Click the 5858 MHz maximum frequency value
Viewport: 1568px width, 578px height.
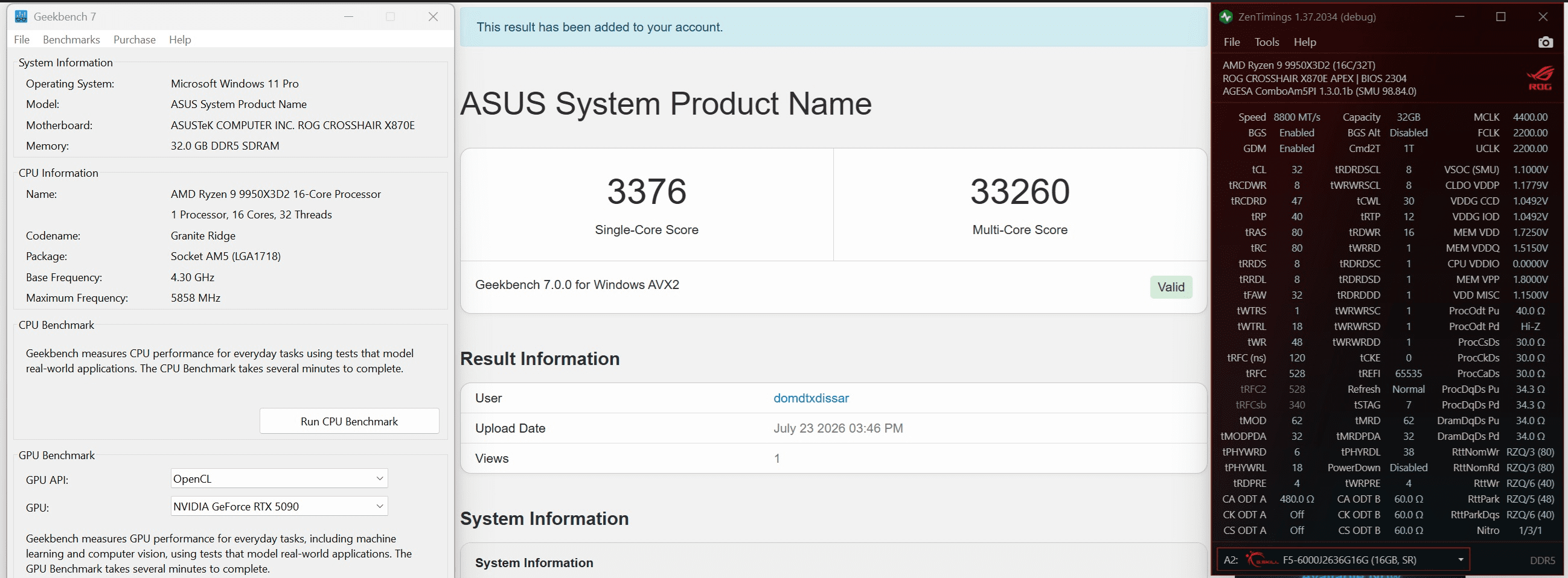coord(196,297)
